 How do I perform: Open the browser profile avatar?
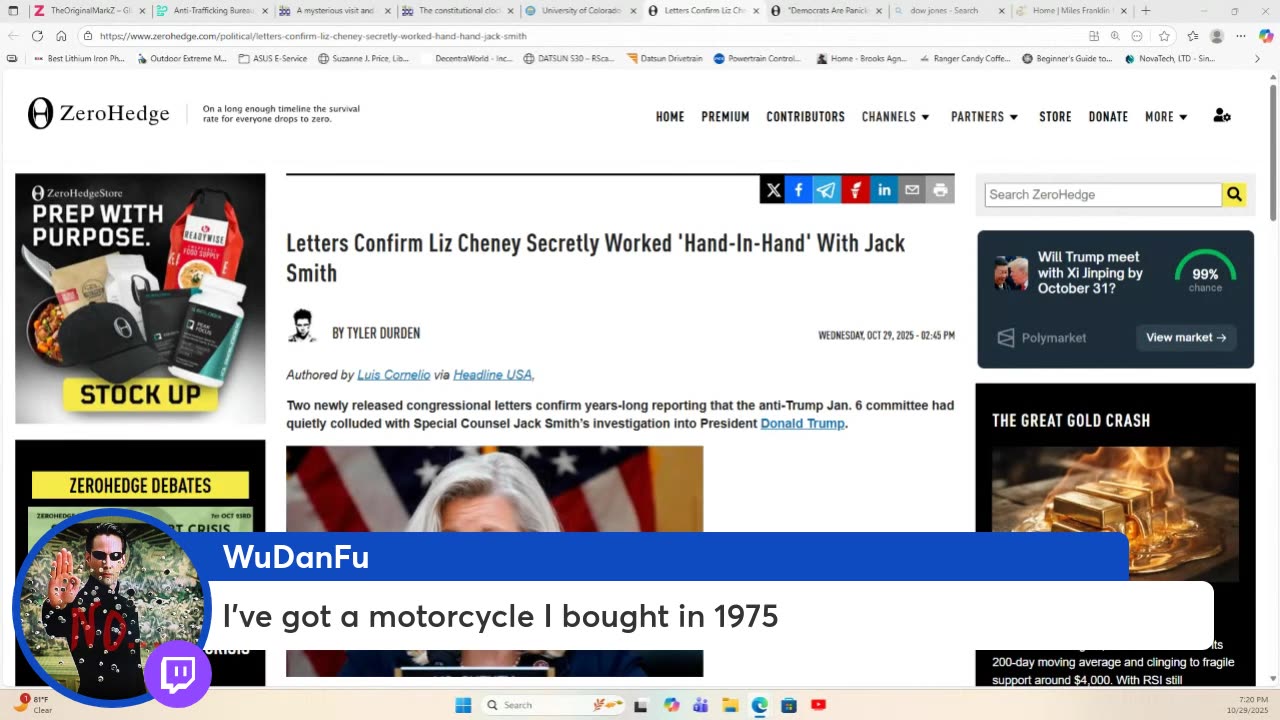click(x=1217, y=36)
